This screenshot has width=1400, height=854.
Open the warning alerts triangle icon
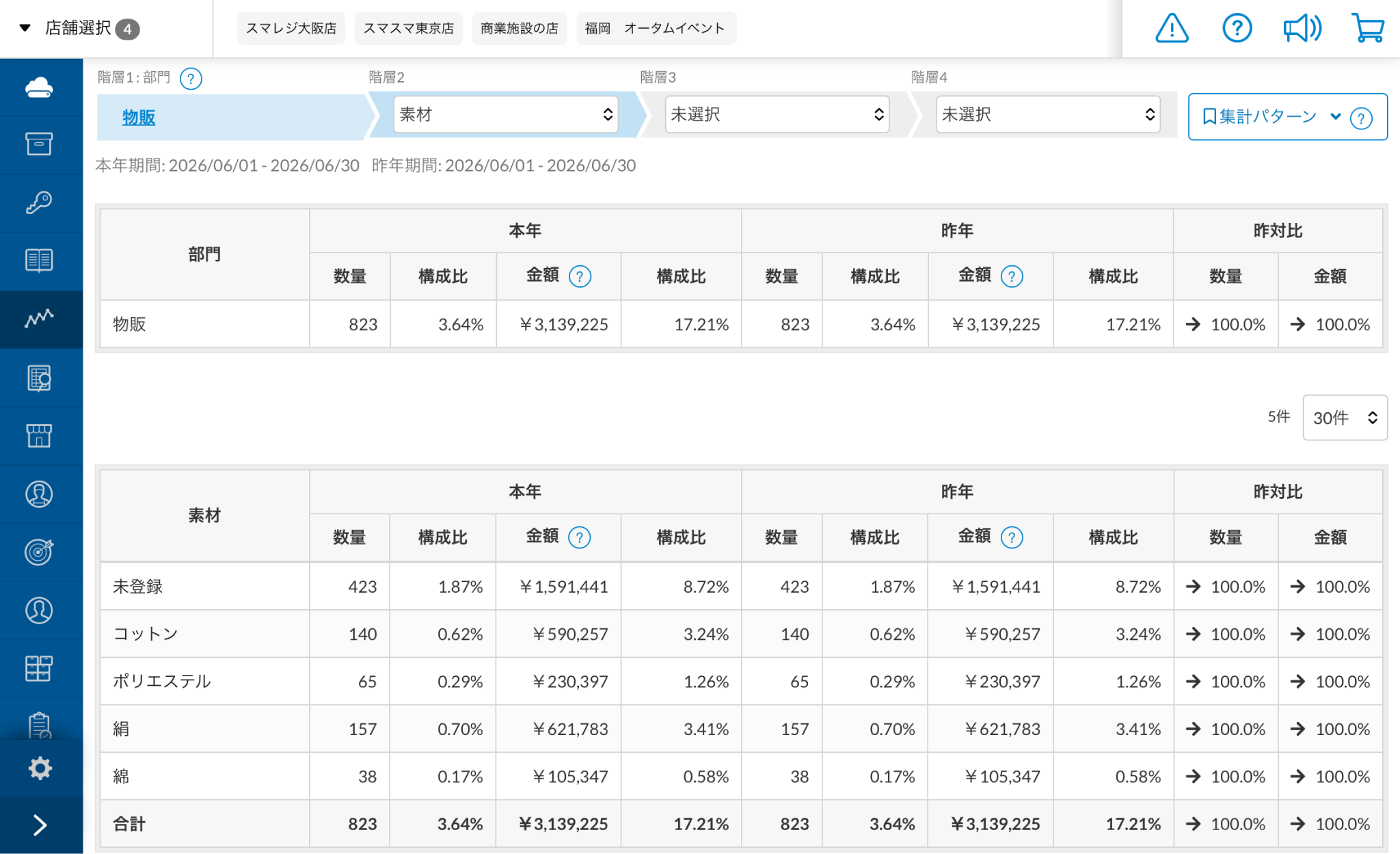point(1172,29)
